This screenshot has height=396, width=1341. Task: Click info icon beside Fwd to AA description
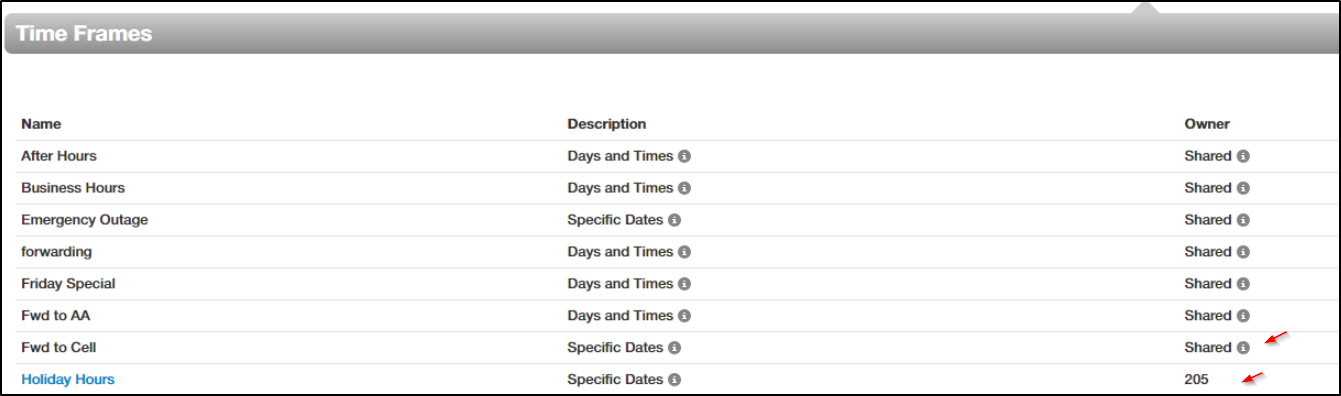[x=684, y=316]
